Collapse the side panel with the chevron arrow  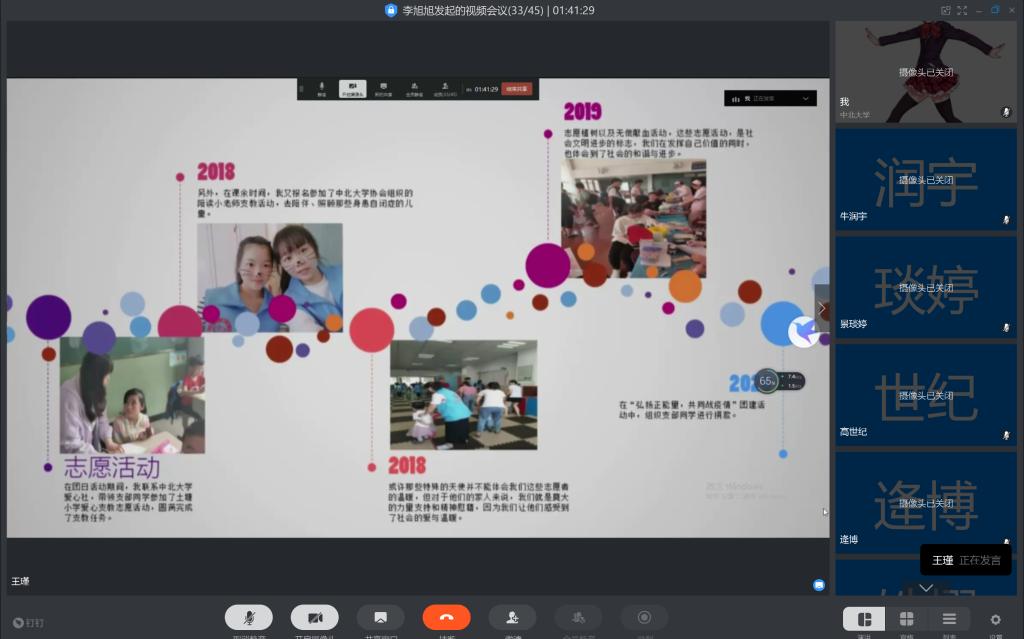(x=822, y=308)
